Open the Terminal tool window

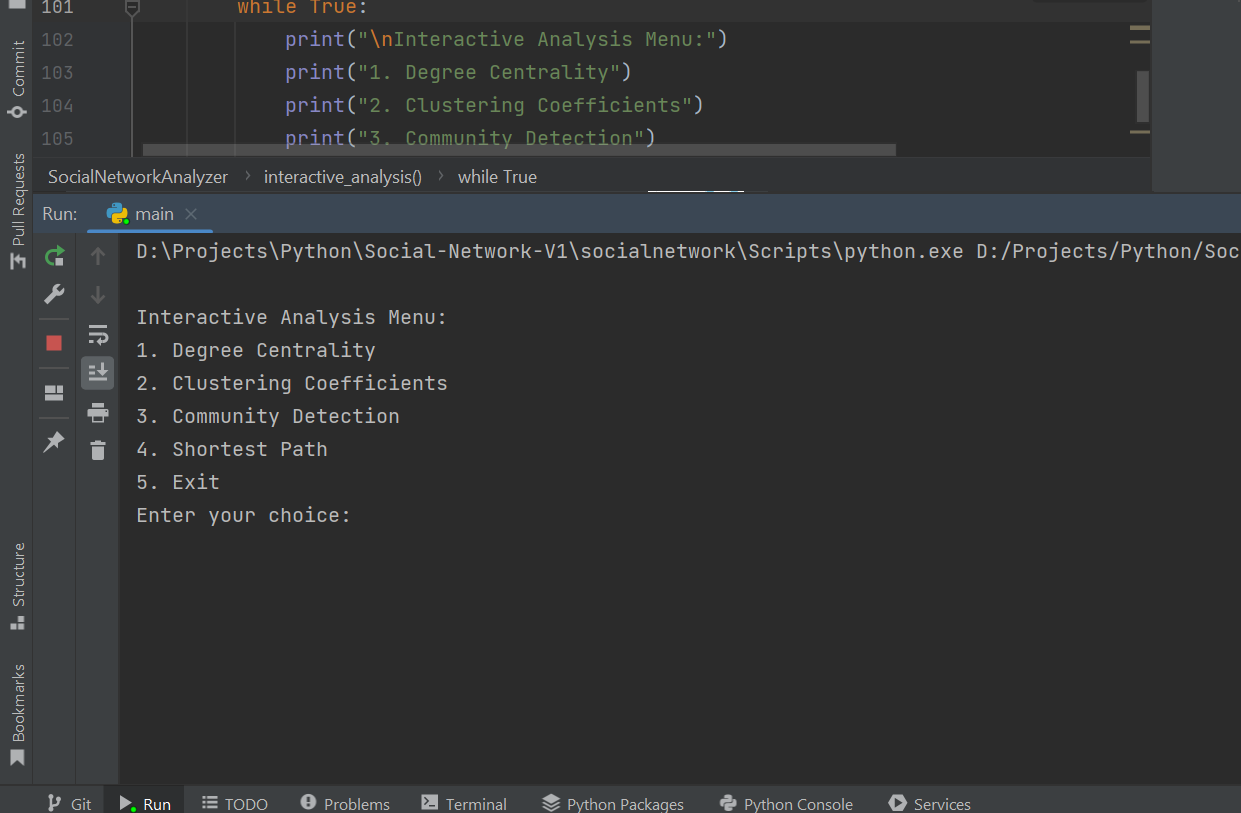pos(464,804)
